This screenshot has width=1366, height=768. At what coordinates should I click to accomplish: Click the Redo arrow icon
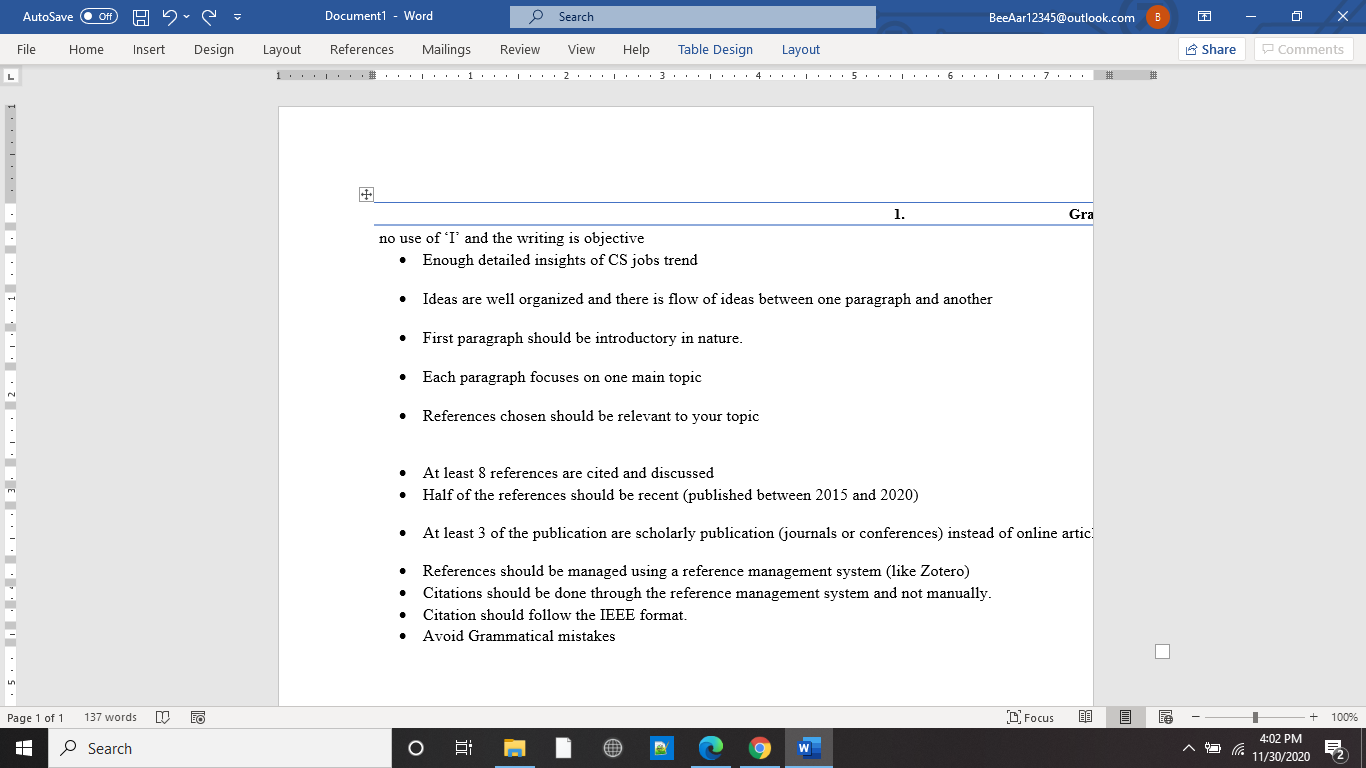pyautogui.click(x=209, y=17)
